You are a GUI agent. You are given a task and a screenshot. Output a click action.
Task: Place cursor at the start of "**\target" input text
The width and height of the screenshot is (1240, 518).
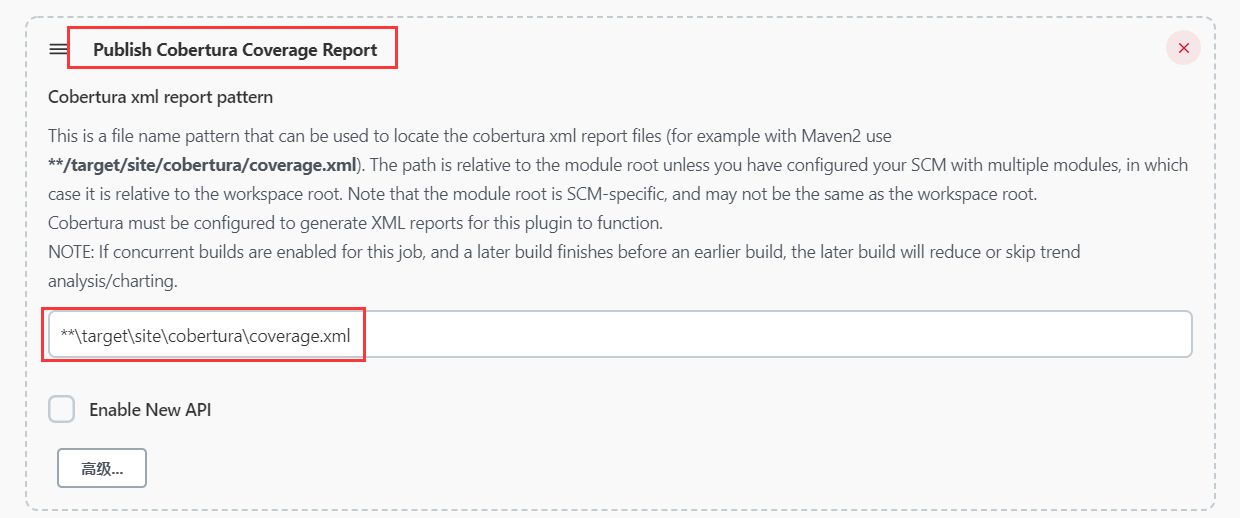coord(62,336)
